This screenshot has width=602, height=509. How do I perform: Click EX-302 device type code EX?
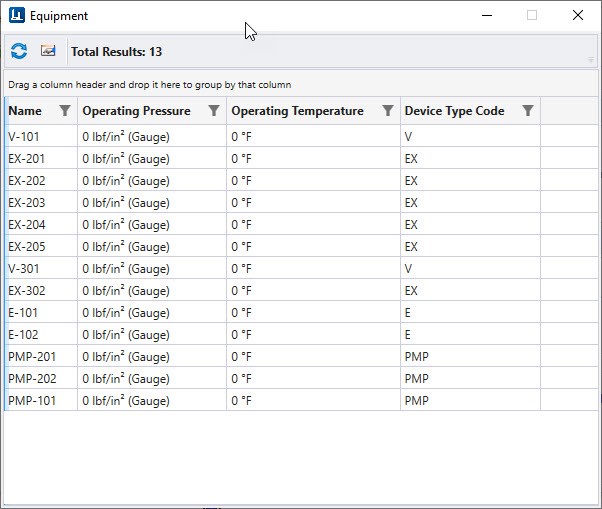(x=411, y=291)
